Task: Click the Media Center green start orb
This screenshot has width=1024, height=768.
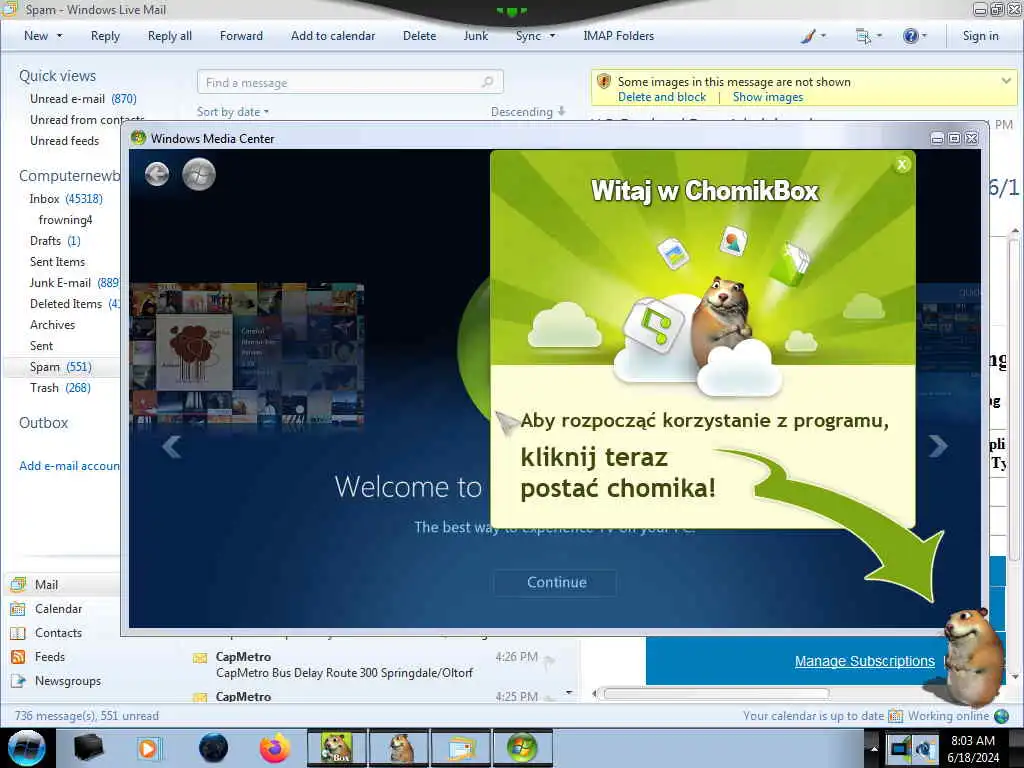Action: coord(199,174)
